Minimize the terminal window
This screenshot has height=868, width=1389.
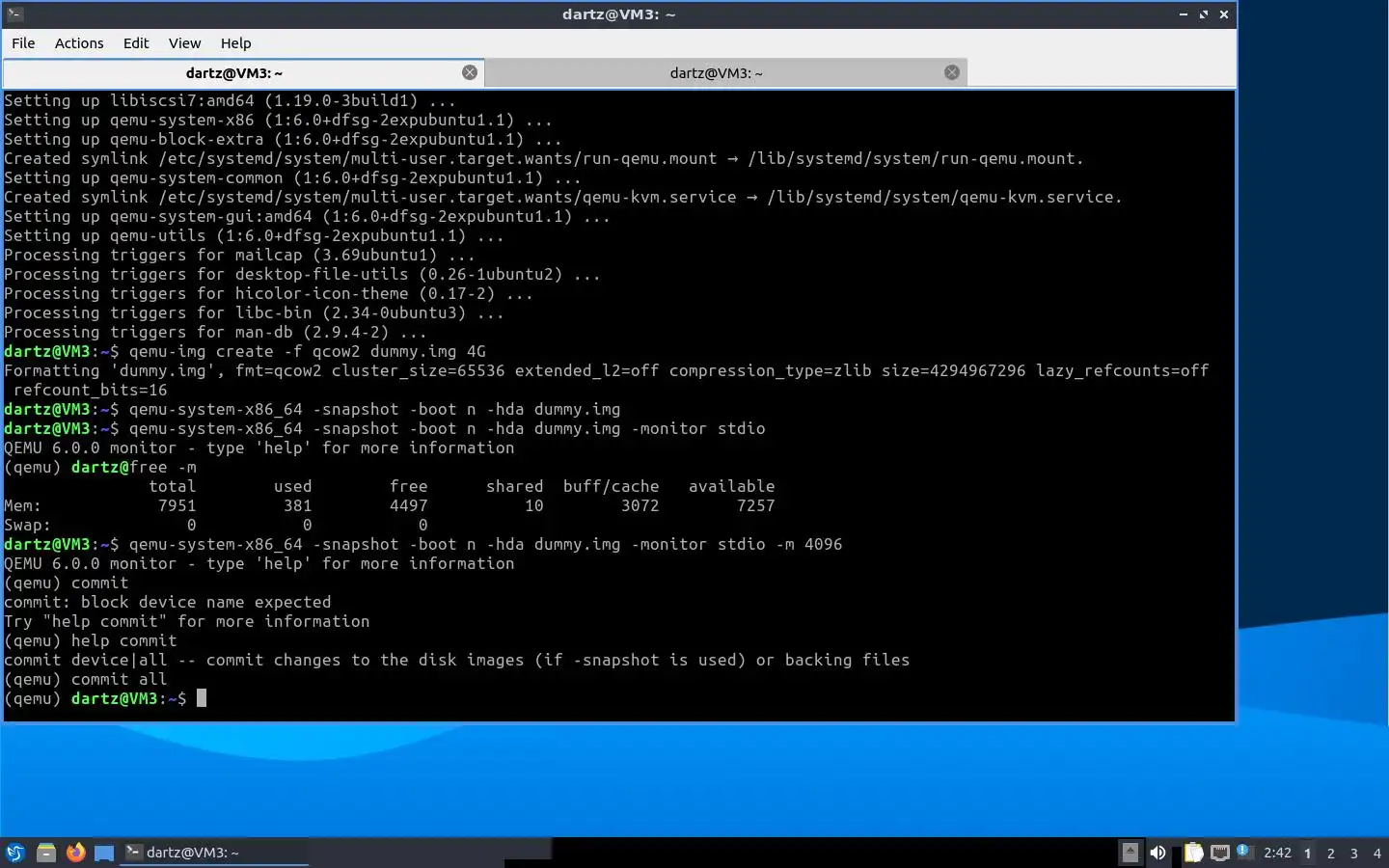point(1184,14)
